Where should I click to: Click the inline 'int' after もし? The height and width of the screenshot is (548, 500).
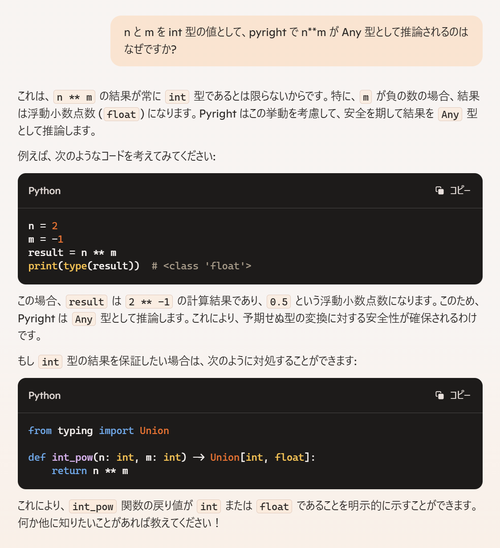(50, 362)
